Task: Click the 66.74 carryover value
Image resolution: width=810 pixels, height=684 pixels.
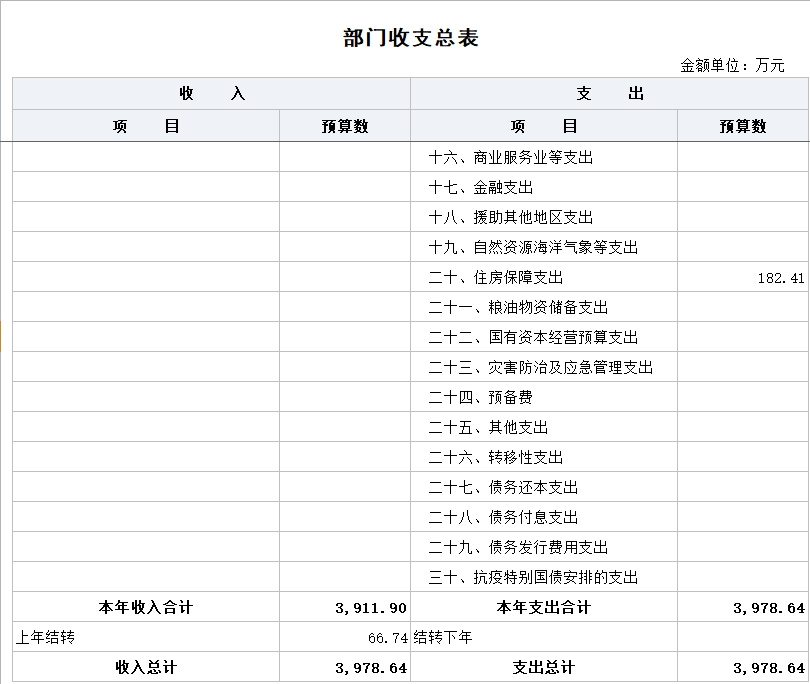Action: click(x=388, y=638)
